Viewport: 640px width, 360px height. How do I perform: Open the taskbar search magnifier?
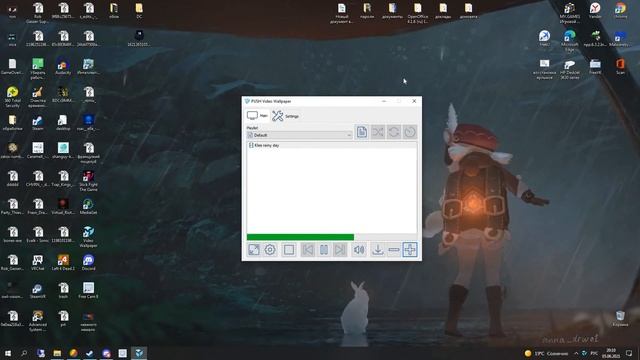tap(24, 353)
